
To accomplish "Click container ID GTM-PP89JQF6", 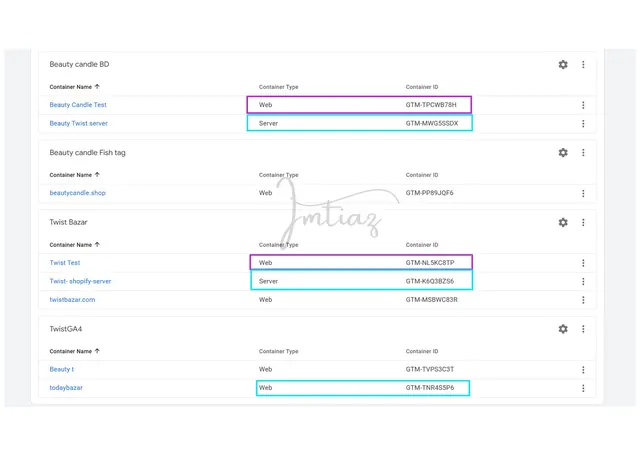I will (x=429, y=193).
